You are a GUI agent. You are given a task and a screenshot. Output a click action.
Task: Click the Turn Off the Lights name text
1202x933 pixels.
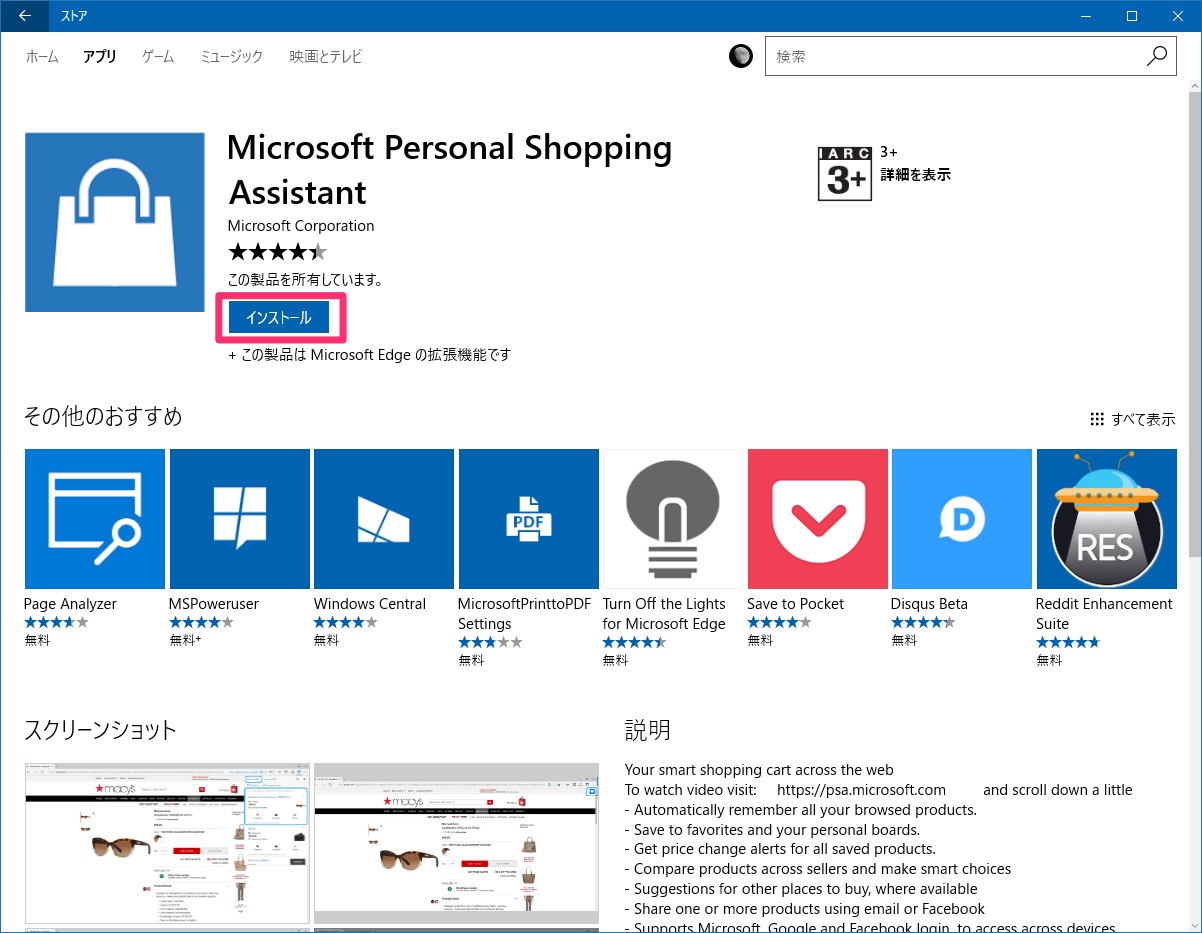click(x=664, y=614)
